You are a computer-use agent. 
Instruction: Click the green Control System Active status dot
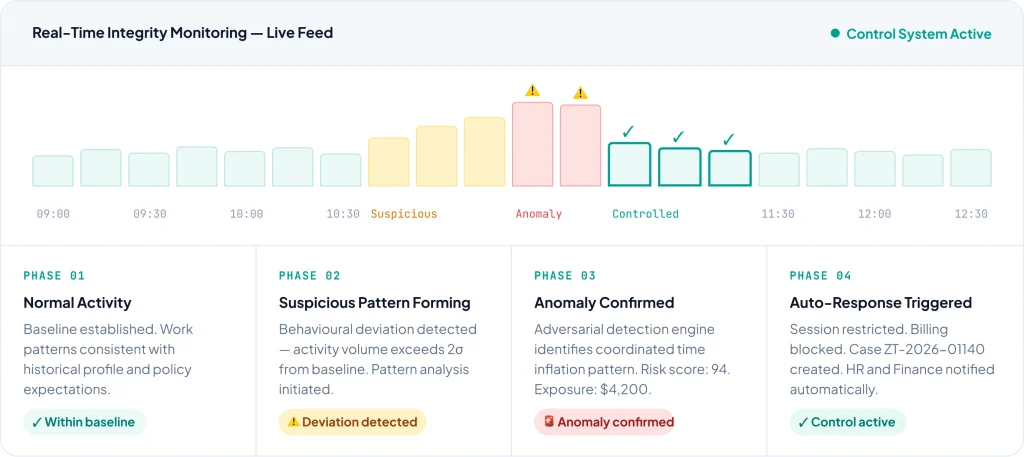835,34
